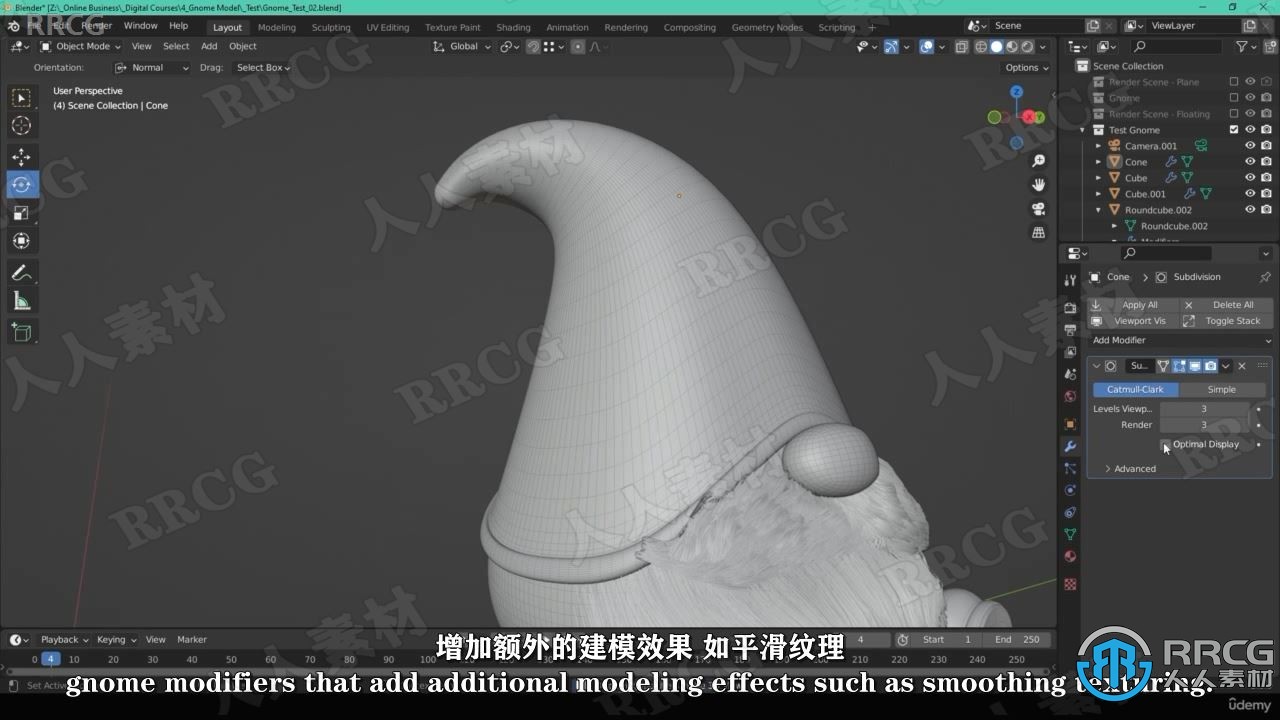The height and width of the screenshot is (720, 1280).
Task: Open the UV Editing workspace tab
Action: click(x=388, y=27)
